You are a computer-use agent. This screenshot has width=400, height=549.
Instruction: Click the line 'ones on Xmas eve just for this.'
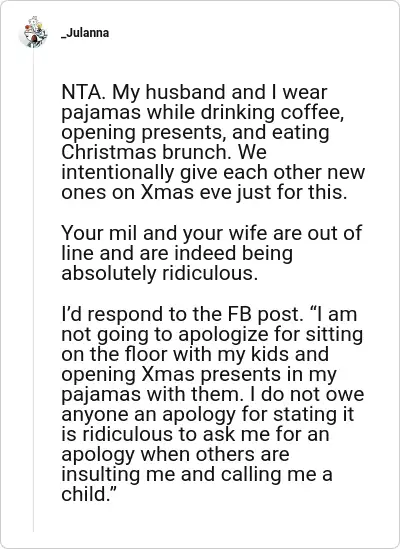tap(204, 192)
